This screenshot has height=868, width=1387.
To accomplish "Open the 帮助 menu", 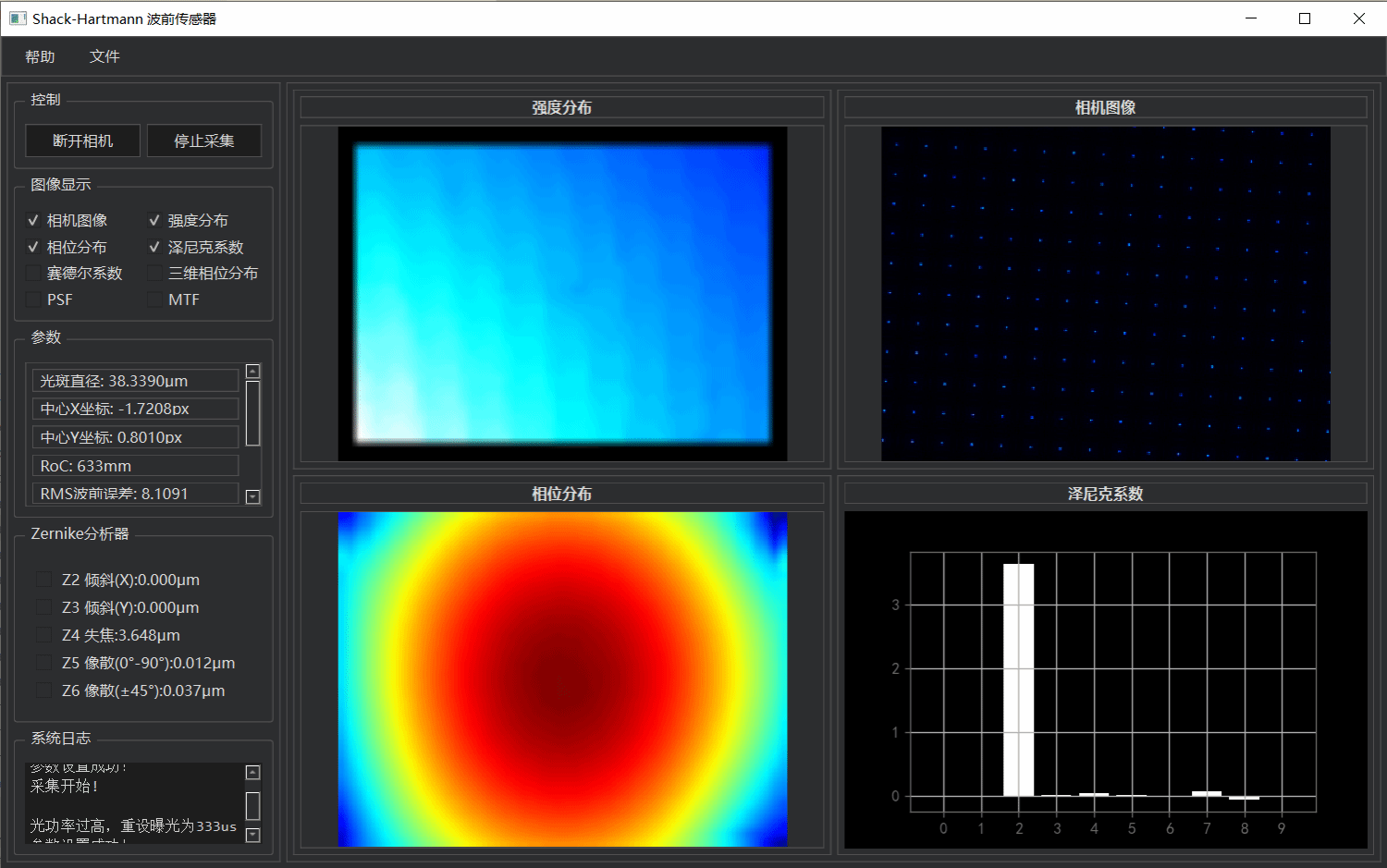I will pos(40,57).
